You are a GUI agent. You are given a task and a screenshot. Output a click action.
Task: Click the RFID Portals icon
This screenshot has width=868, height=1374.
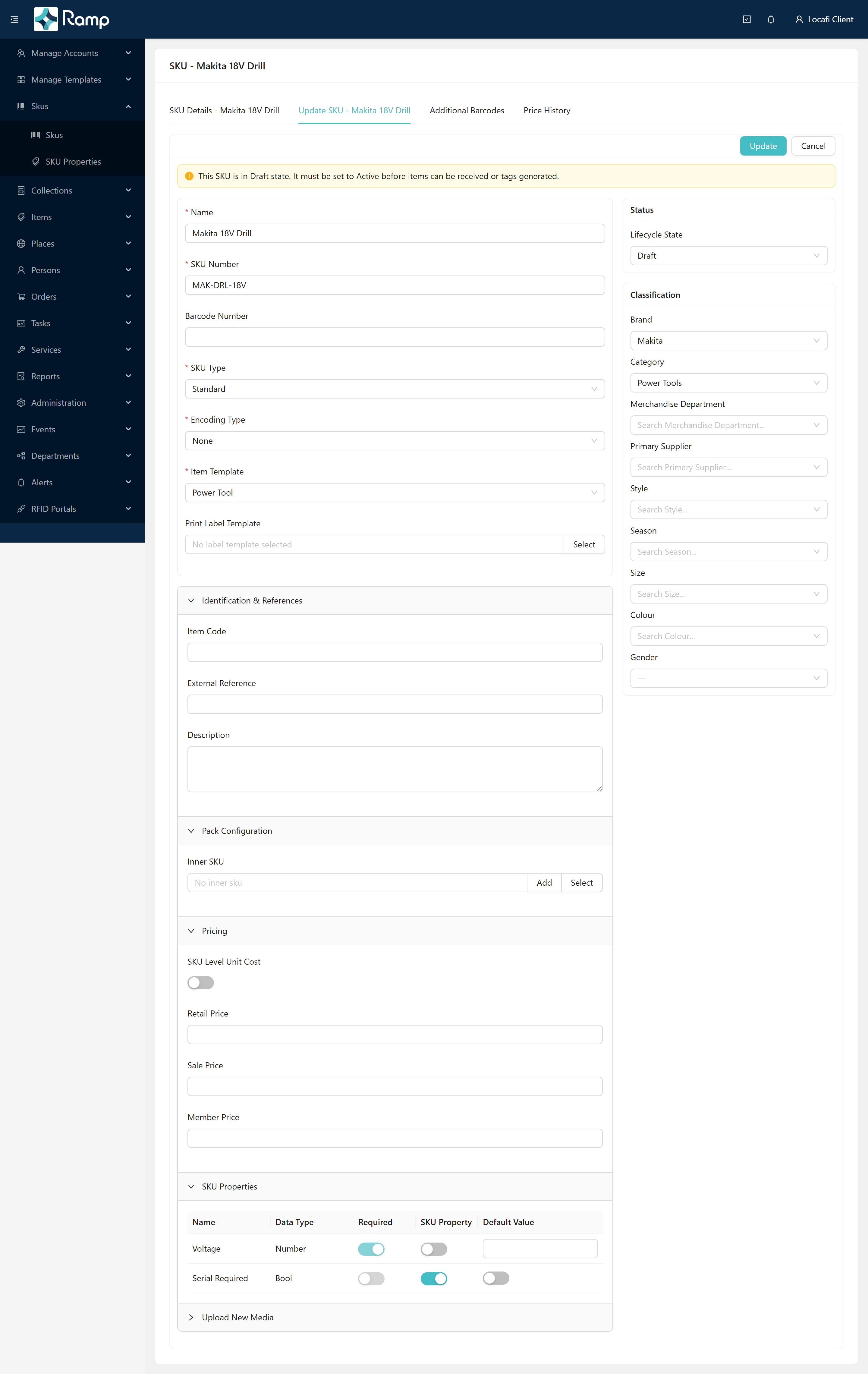21,509
